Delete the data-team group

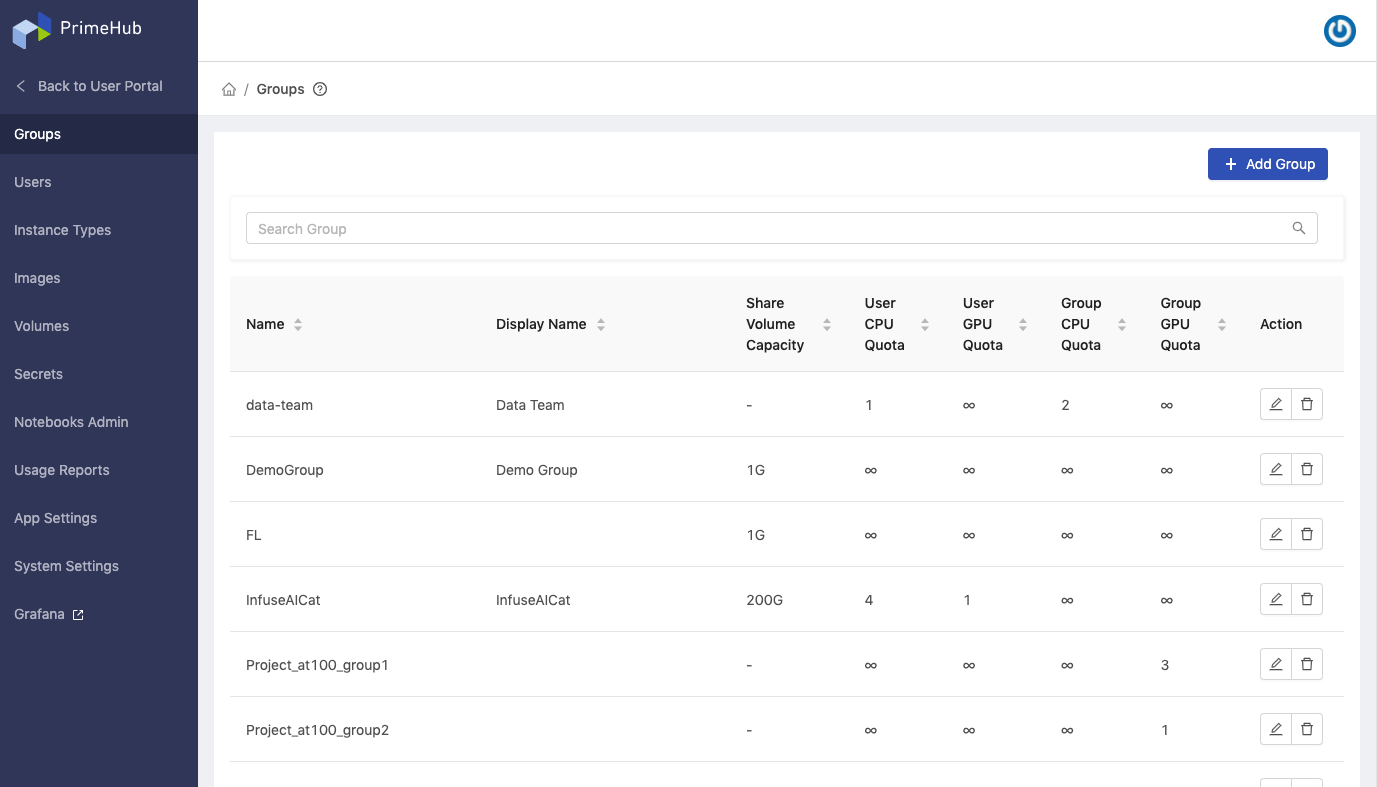tap(1307, 404)
